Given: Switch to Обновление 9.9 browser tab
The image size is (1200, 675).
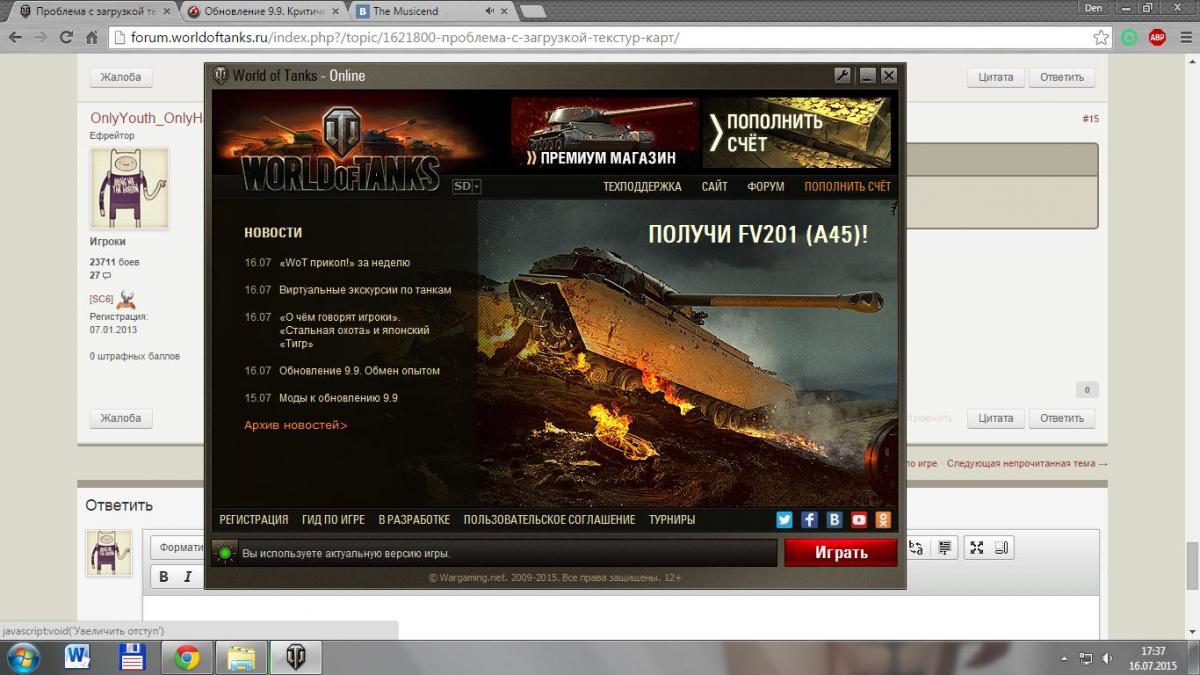Looking at the screenshot, I should (x=264, y=11).
